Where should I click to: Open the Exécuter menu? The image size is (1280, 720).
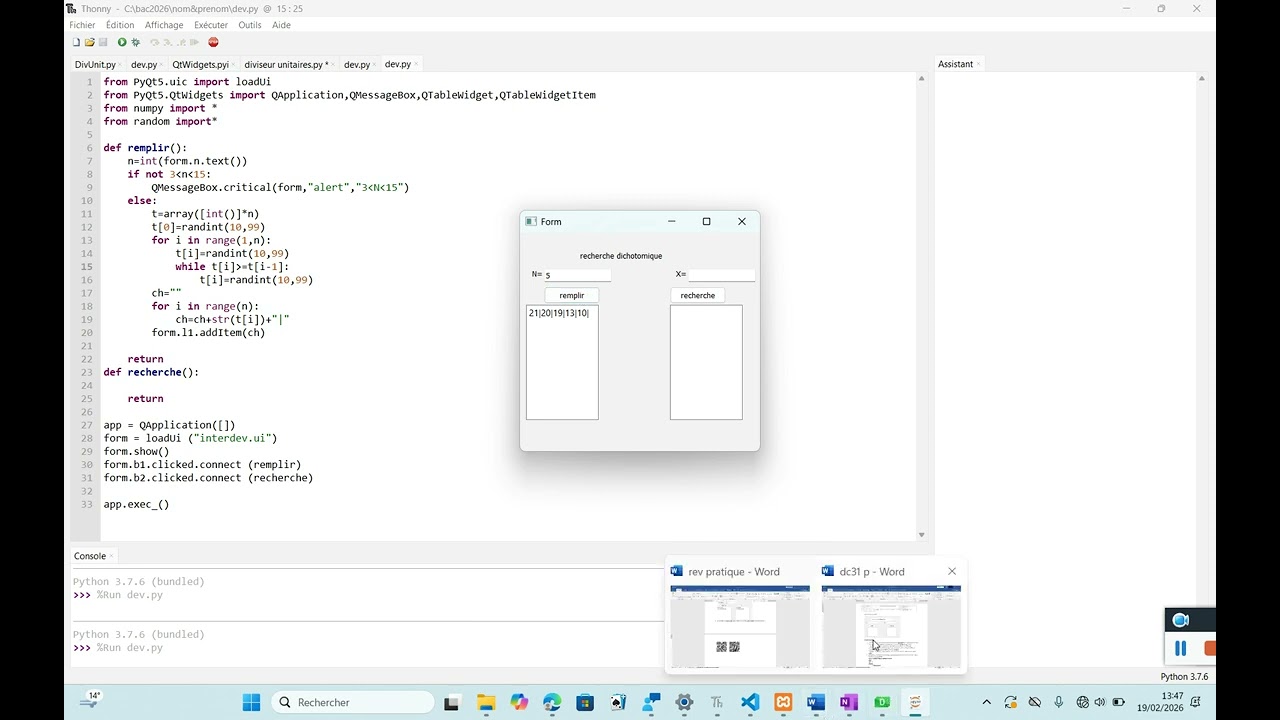[211, 25]
